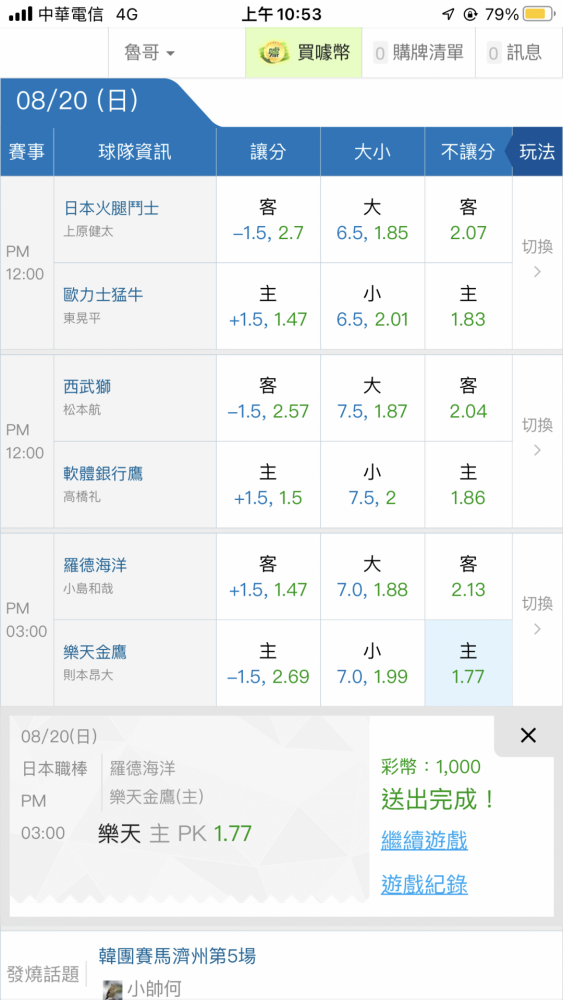Toggle selected 主 1.77 bet for 樂天金鷹

pos(468,663)
